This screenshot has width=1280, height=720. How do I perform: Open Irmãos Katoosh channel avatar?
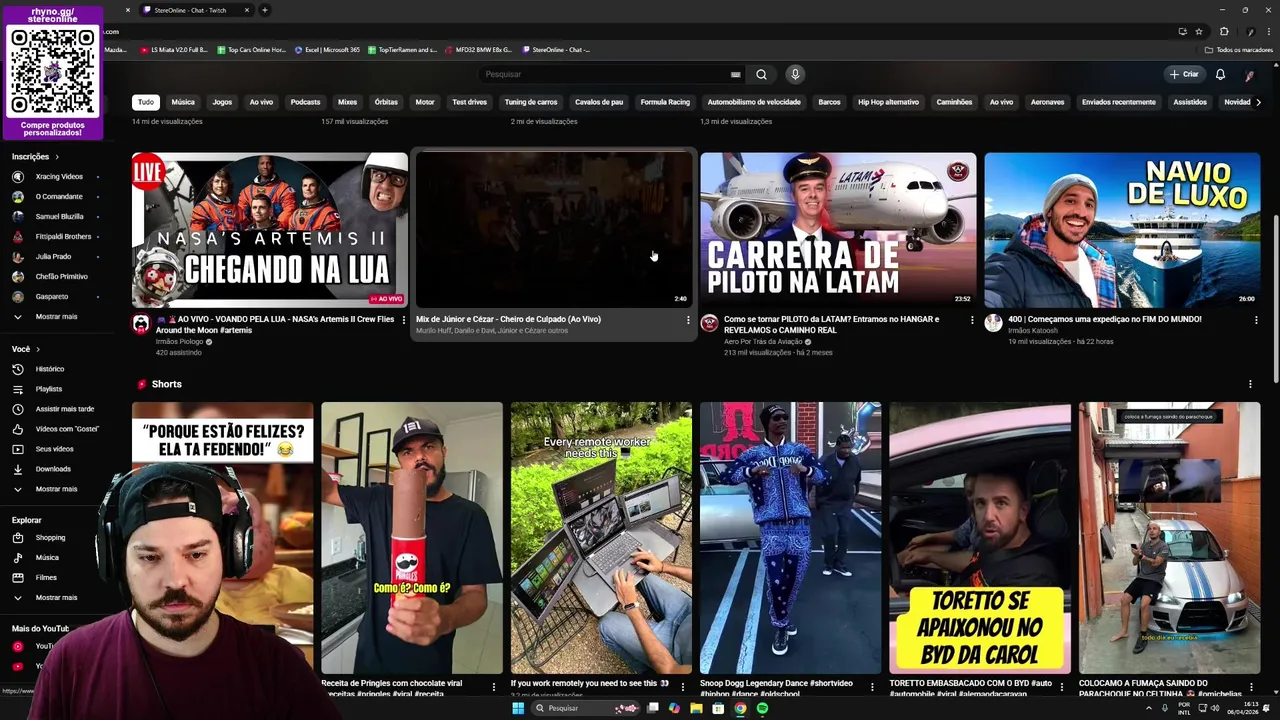[993, 323]
